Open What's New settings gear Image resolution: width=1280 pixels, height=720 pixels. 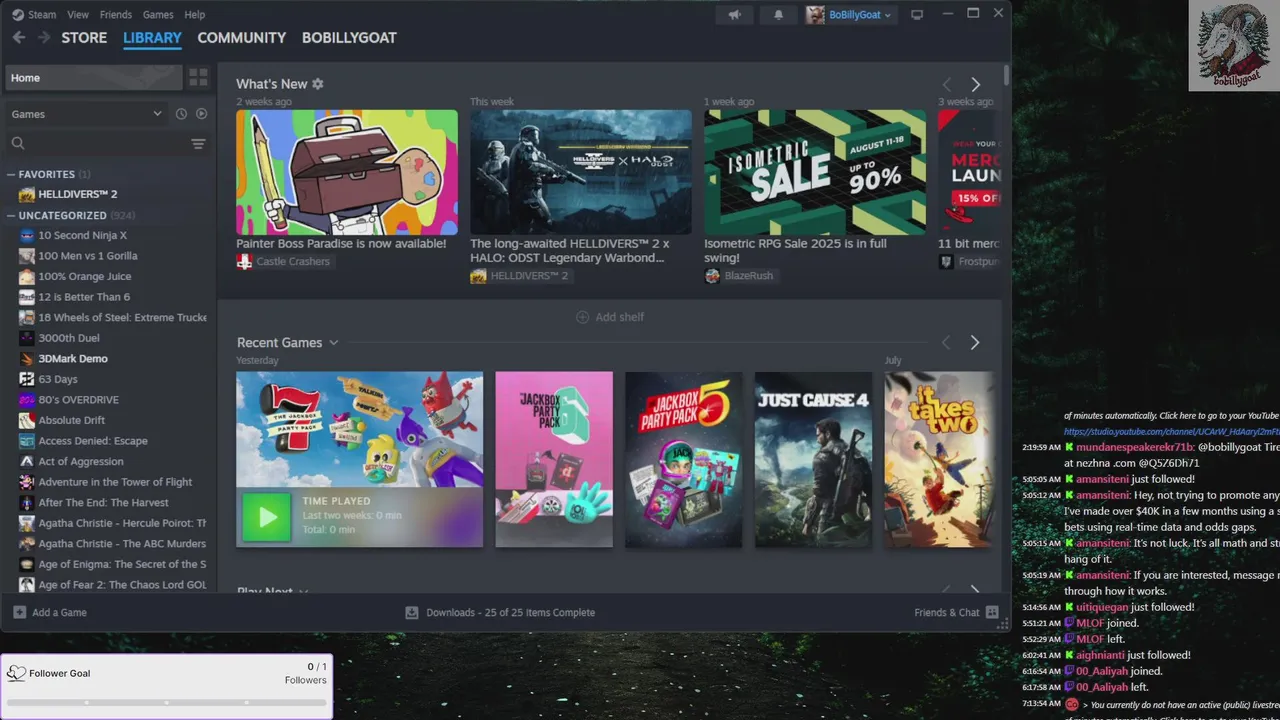pyautogui.click(x=318, y=84)
